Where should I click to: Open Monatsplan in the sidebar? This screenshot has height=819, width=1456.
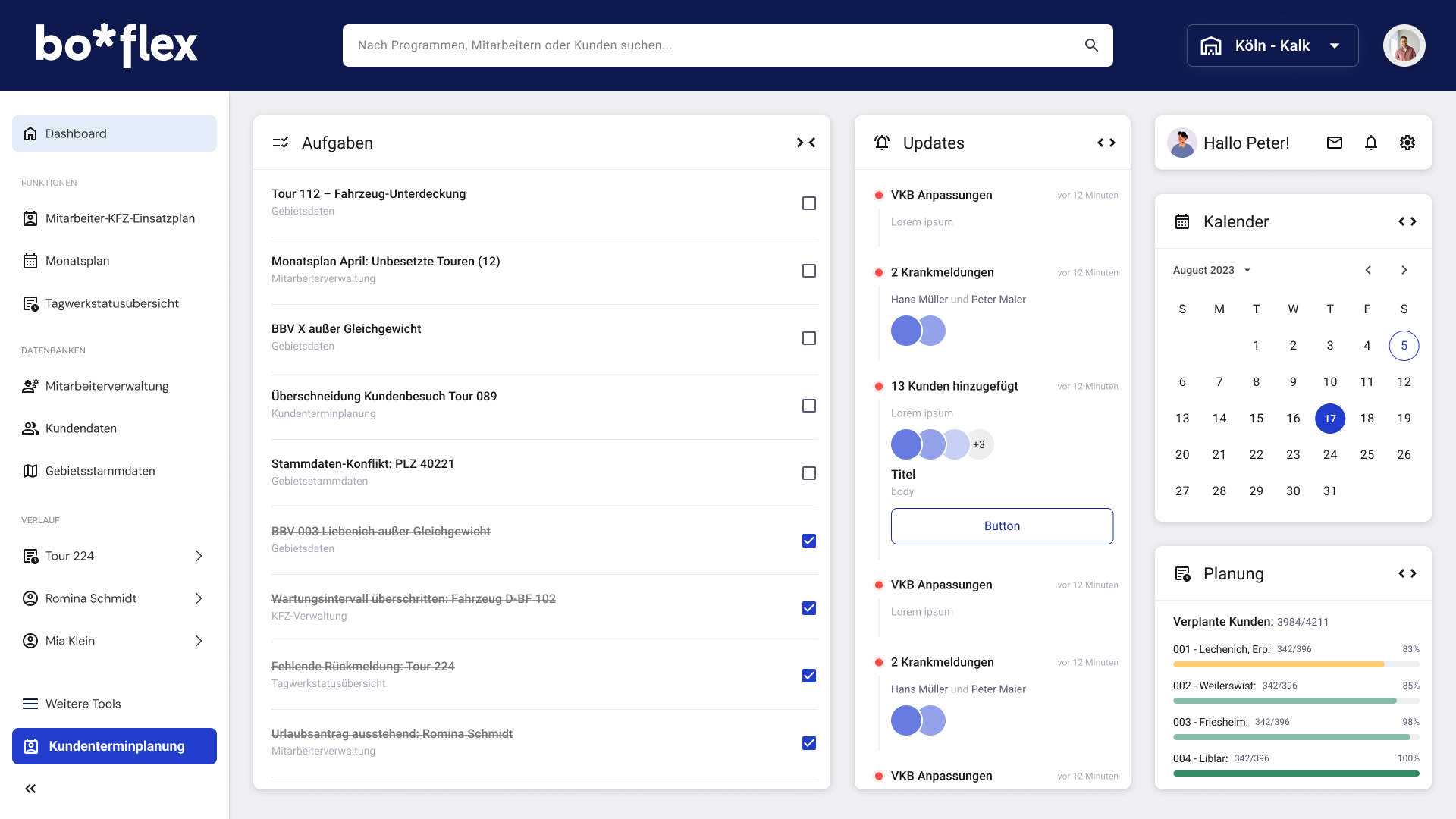coord(77,261)
